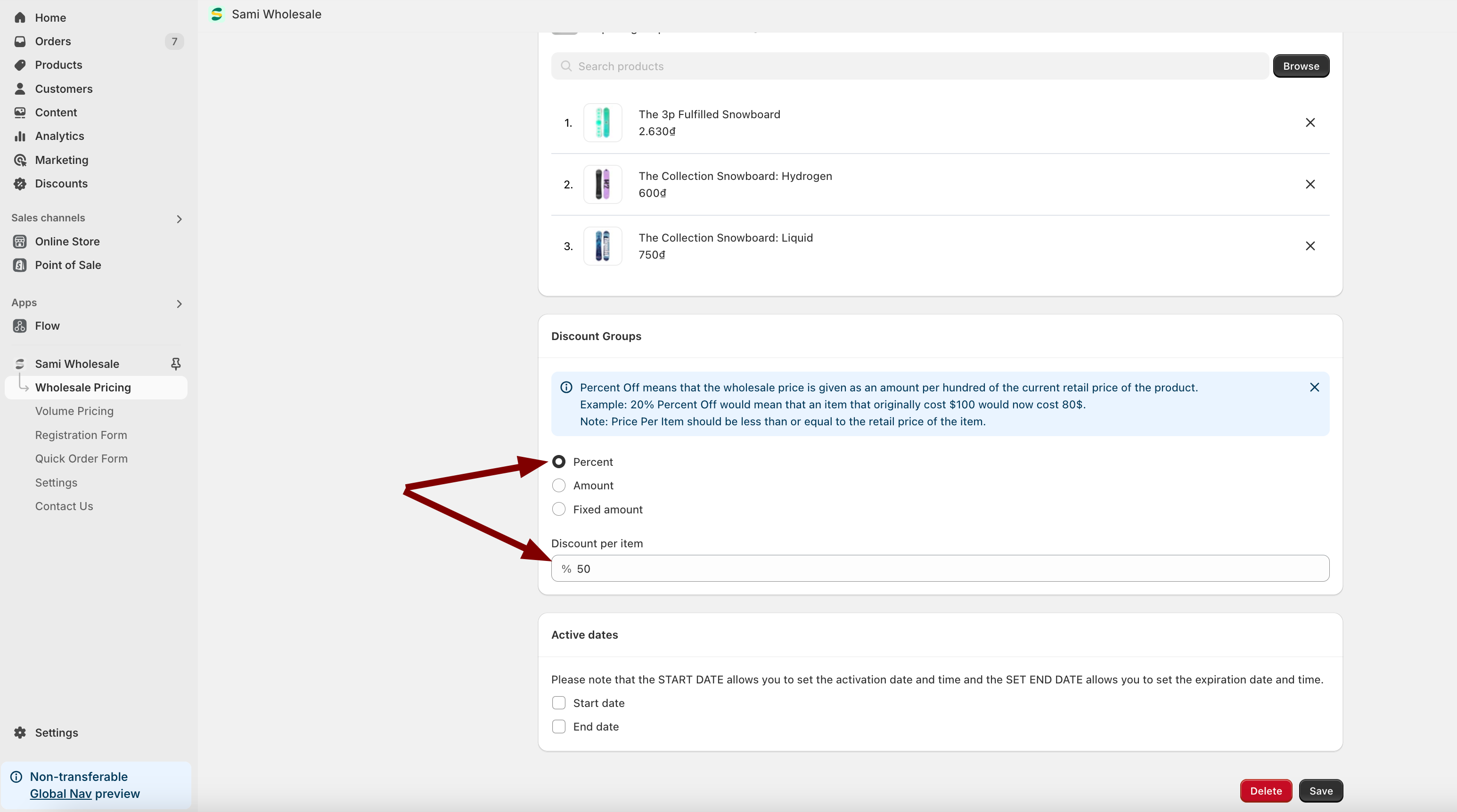Click the Orders inbox icon

[x=20, y=41]
